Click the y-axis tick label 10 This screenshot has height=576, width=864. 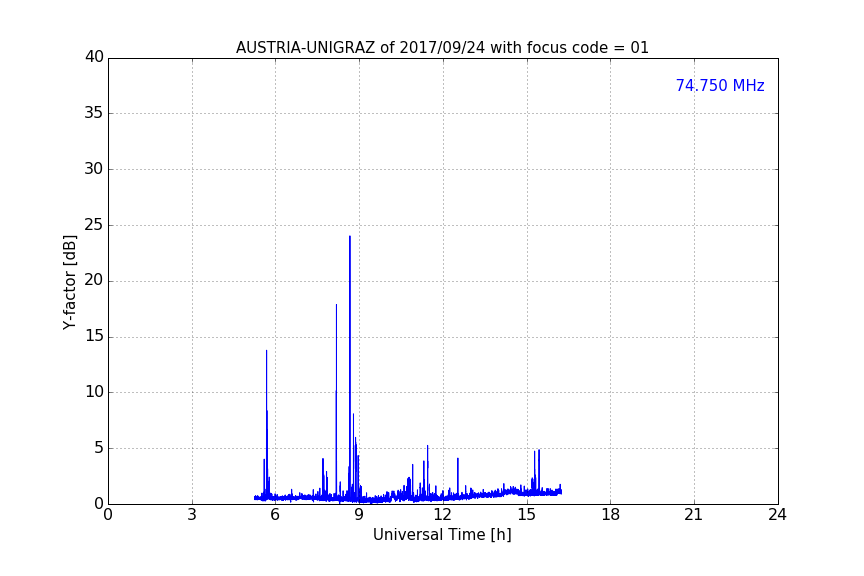pyautogui.click(x=94, y=392)
